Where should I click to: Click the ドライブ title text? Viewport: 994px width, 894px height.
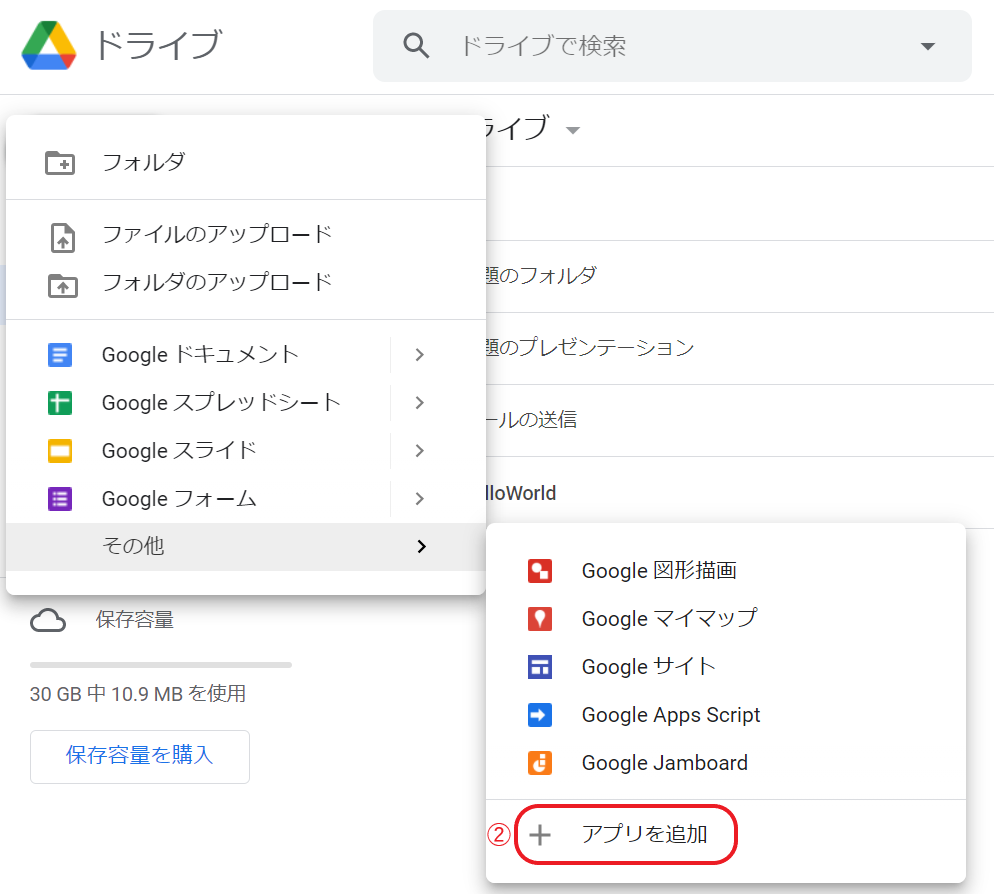[x=158, y=46]
